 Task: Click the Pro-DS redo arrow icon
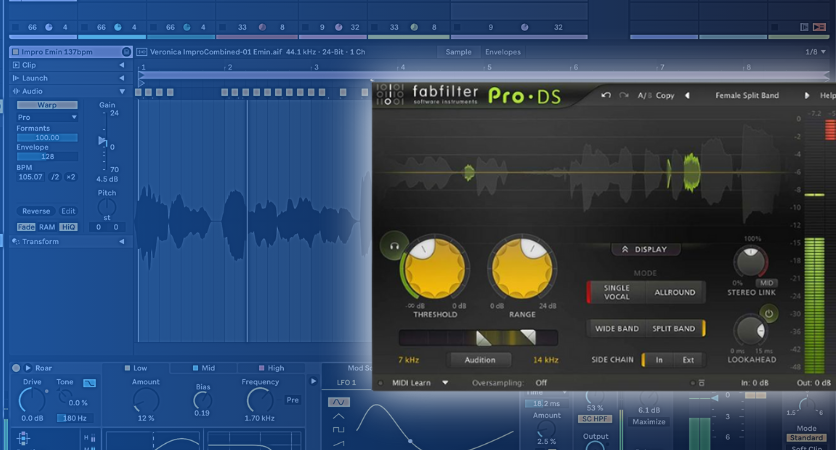(x=624, y=96)
